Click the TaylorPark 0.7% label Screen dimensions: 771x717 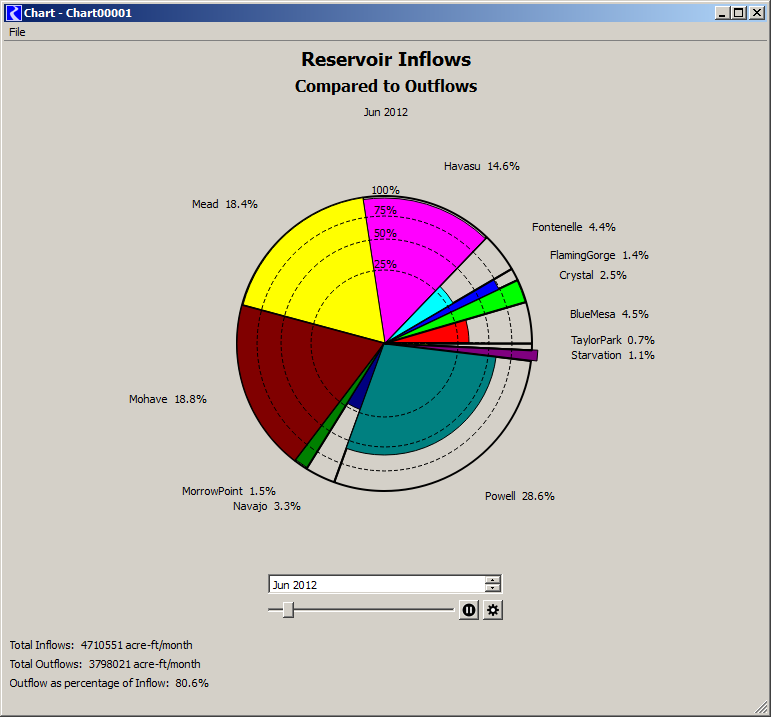point(613,340)
